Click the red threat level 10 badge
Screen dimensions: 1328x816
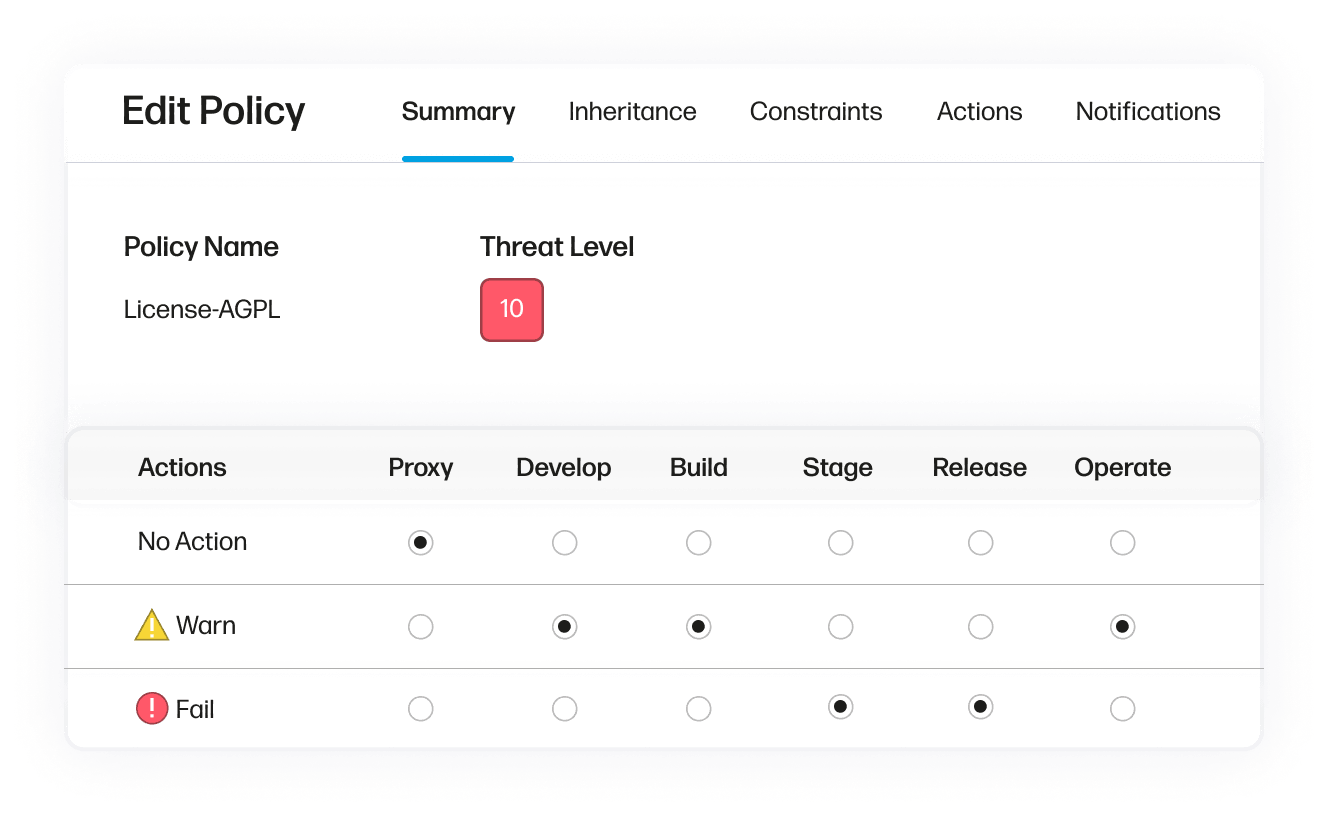(x=511, y=309)
